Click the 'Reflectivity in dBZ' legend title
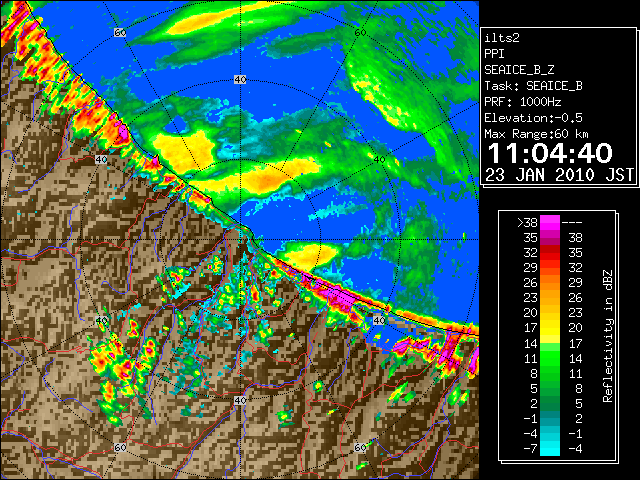 click(608, 336)
